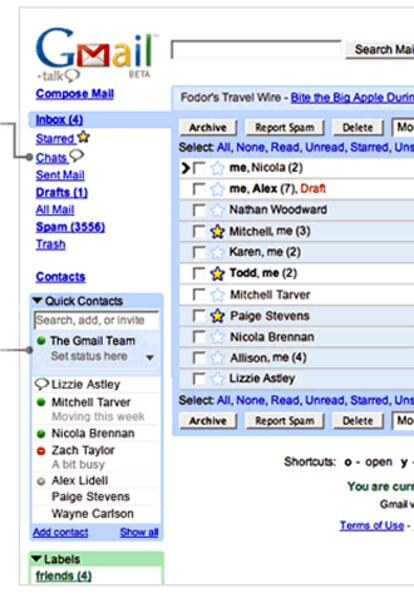
Task: Click the Gmail logo
Action: pos(97,53)
